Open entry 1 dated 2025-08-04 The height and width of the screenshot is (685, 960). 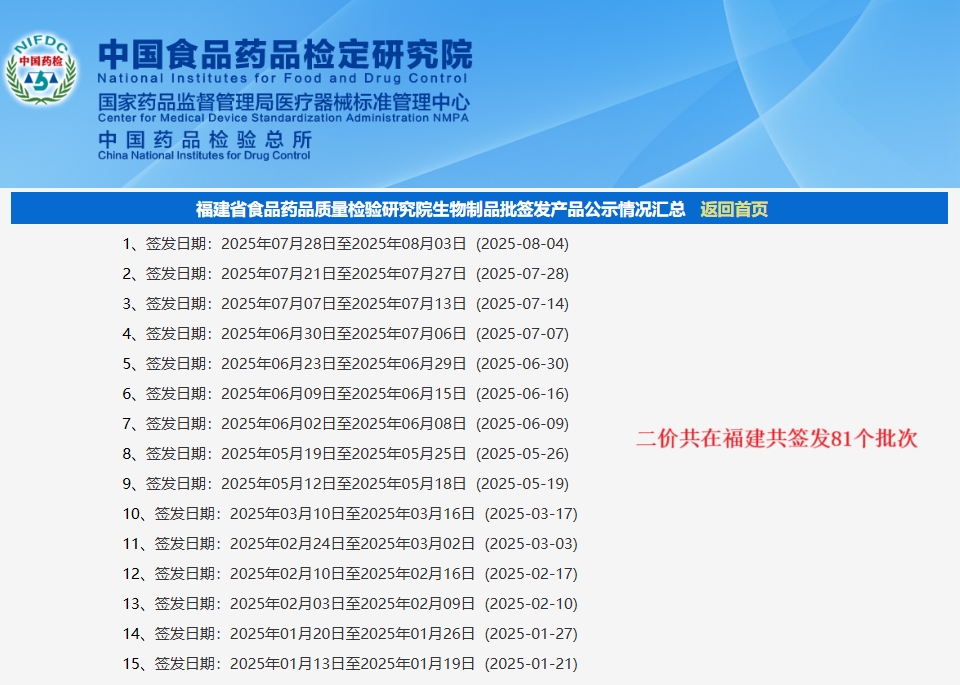(x=345, y=244)
